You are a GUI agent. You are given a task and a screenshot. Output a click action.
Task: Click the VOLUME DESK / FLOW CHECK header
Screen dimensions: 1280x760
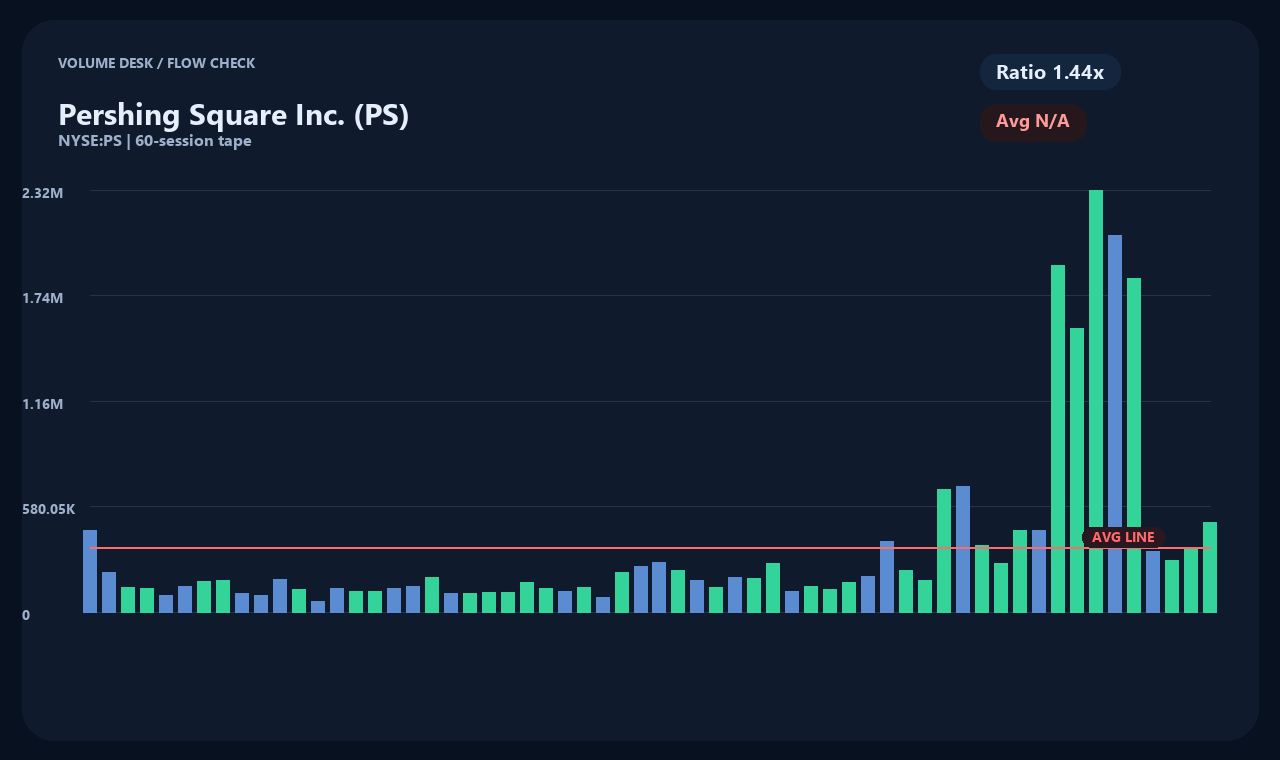pyautogui.click(x=157, y=63)
